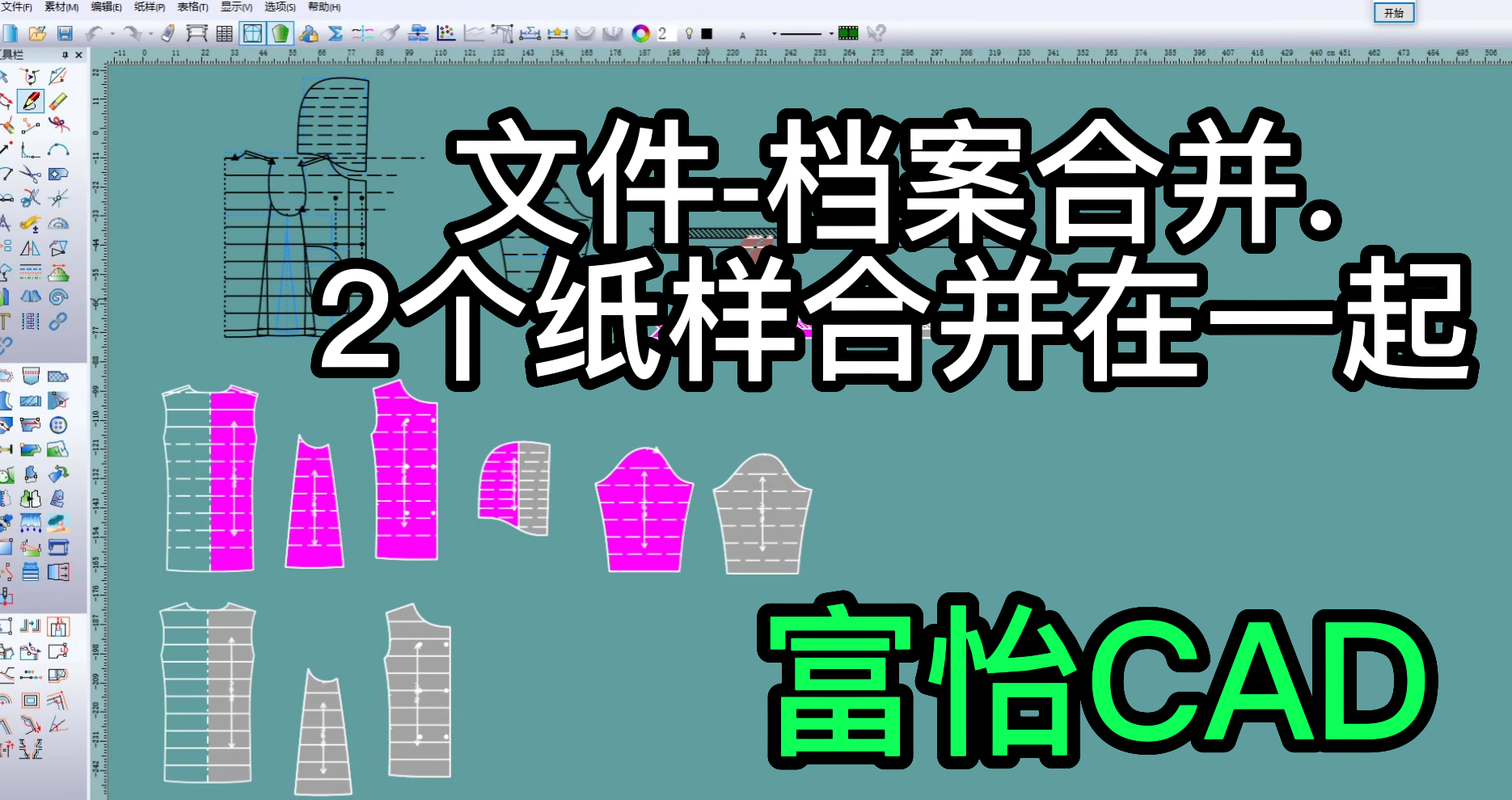
Task: Select the protractor angle tool
Action: [58, 224]
